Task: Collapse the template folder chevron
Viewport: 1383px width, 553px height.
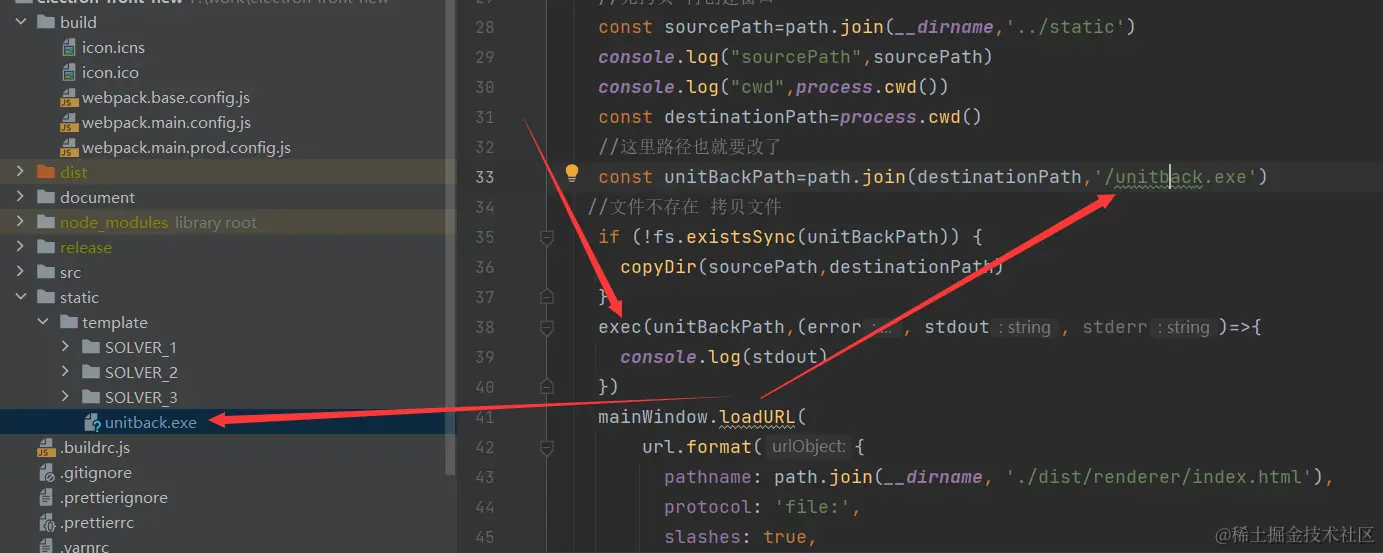Action: click(43, 322)
